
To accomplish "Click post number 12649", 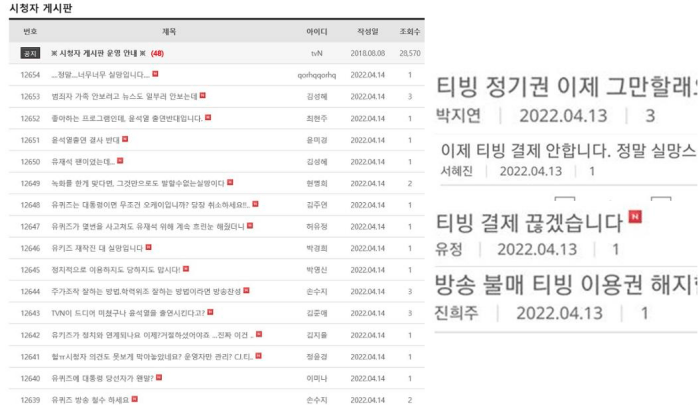I will (30, 184).
